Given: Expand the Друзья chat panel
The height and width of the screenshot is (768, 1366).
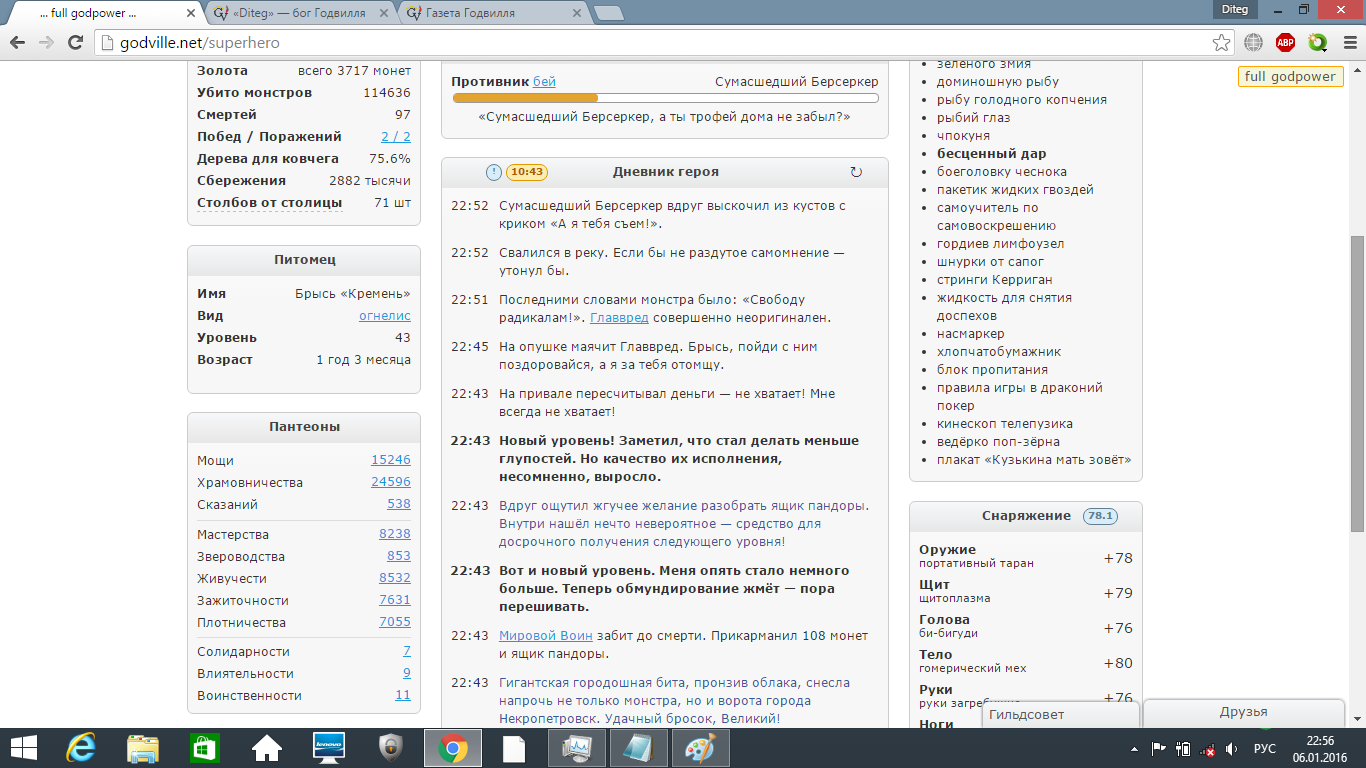Looking at the screenshot, I should click(x=1243, y=712).
